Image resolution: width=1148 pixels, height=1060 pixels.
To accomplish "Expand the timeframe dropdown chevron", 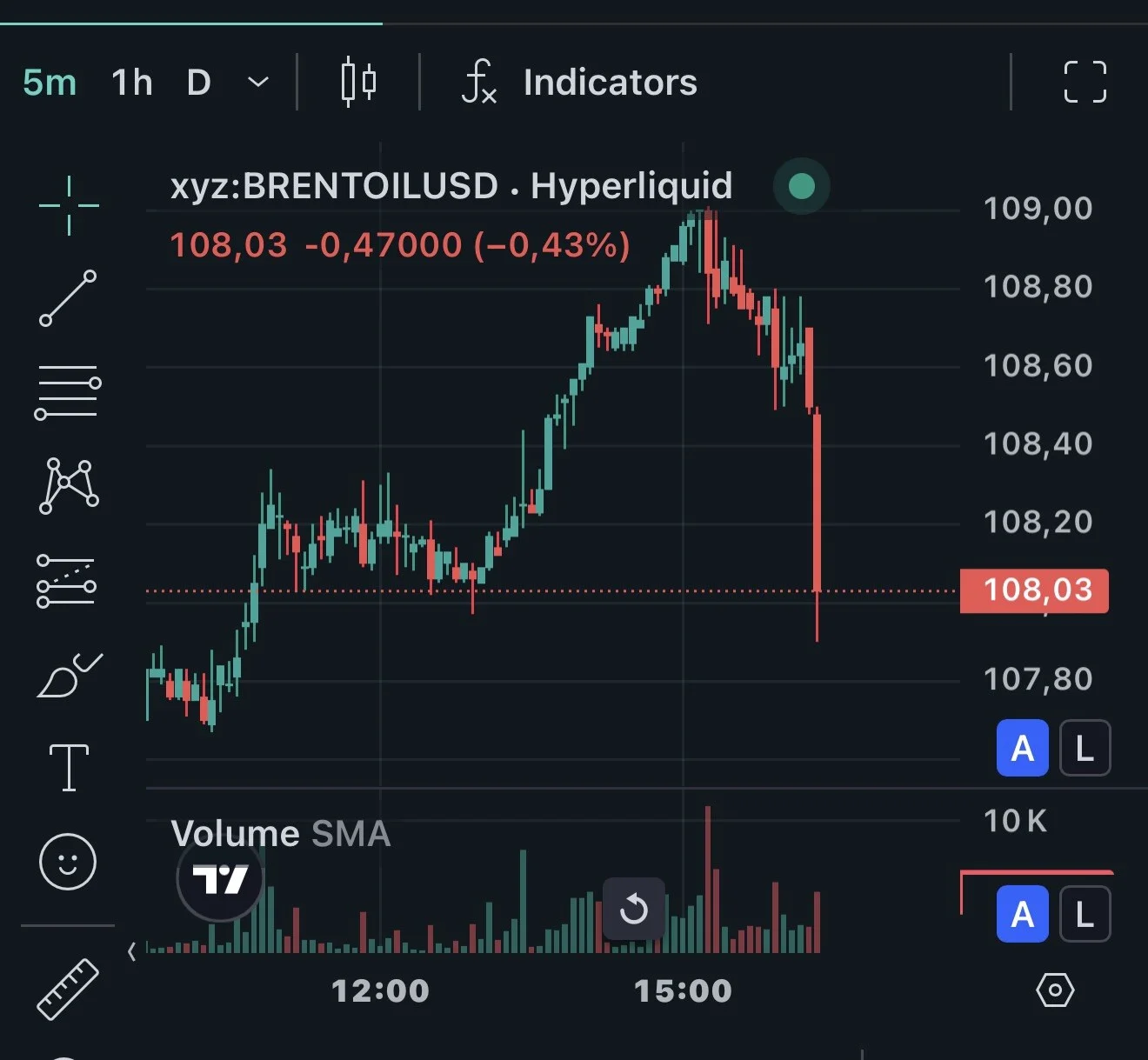I will [258, 83].
